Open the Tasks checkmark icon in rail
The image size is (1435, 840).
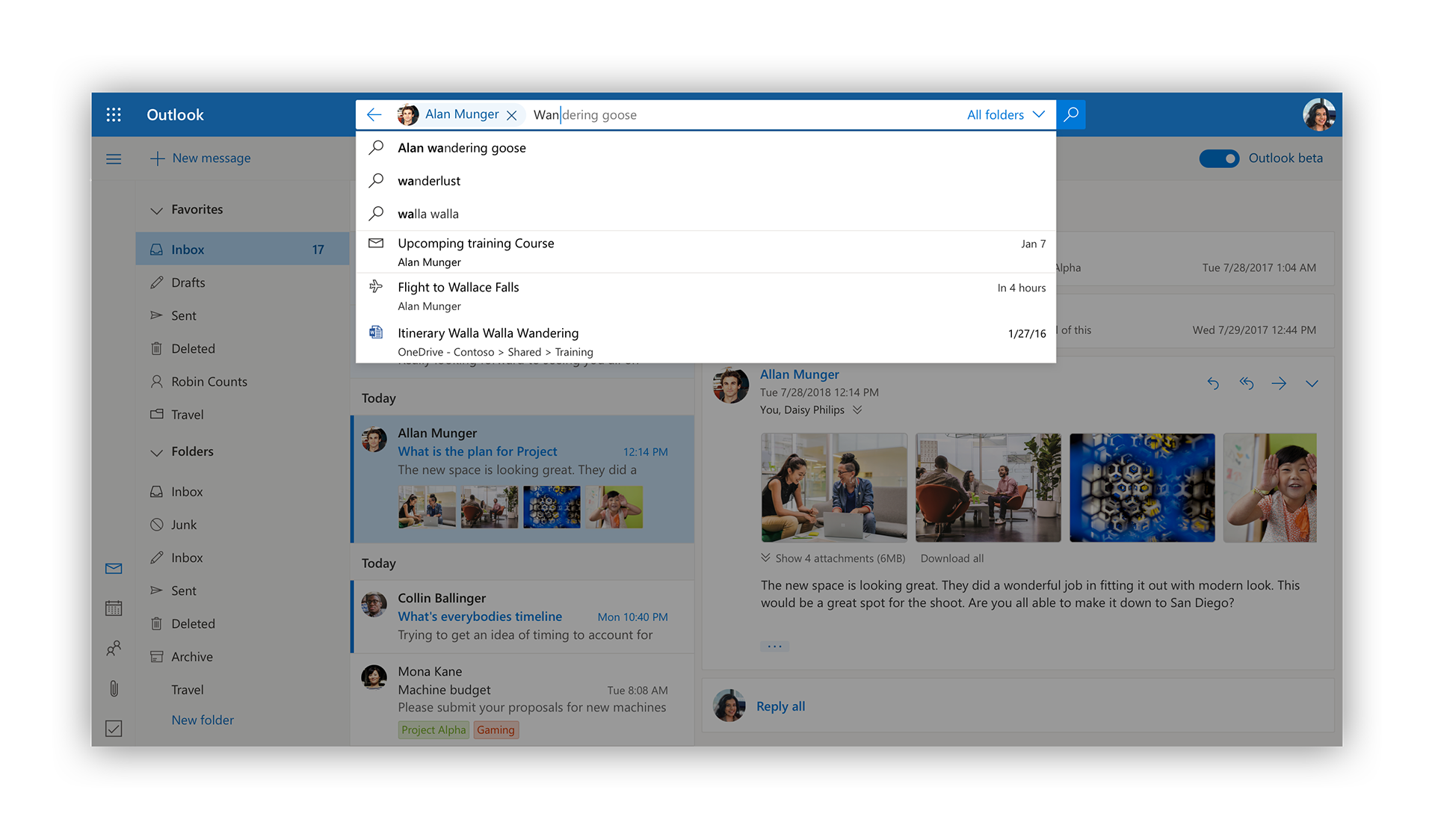point(114,728)
